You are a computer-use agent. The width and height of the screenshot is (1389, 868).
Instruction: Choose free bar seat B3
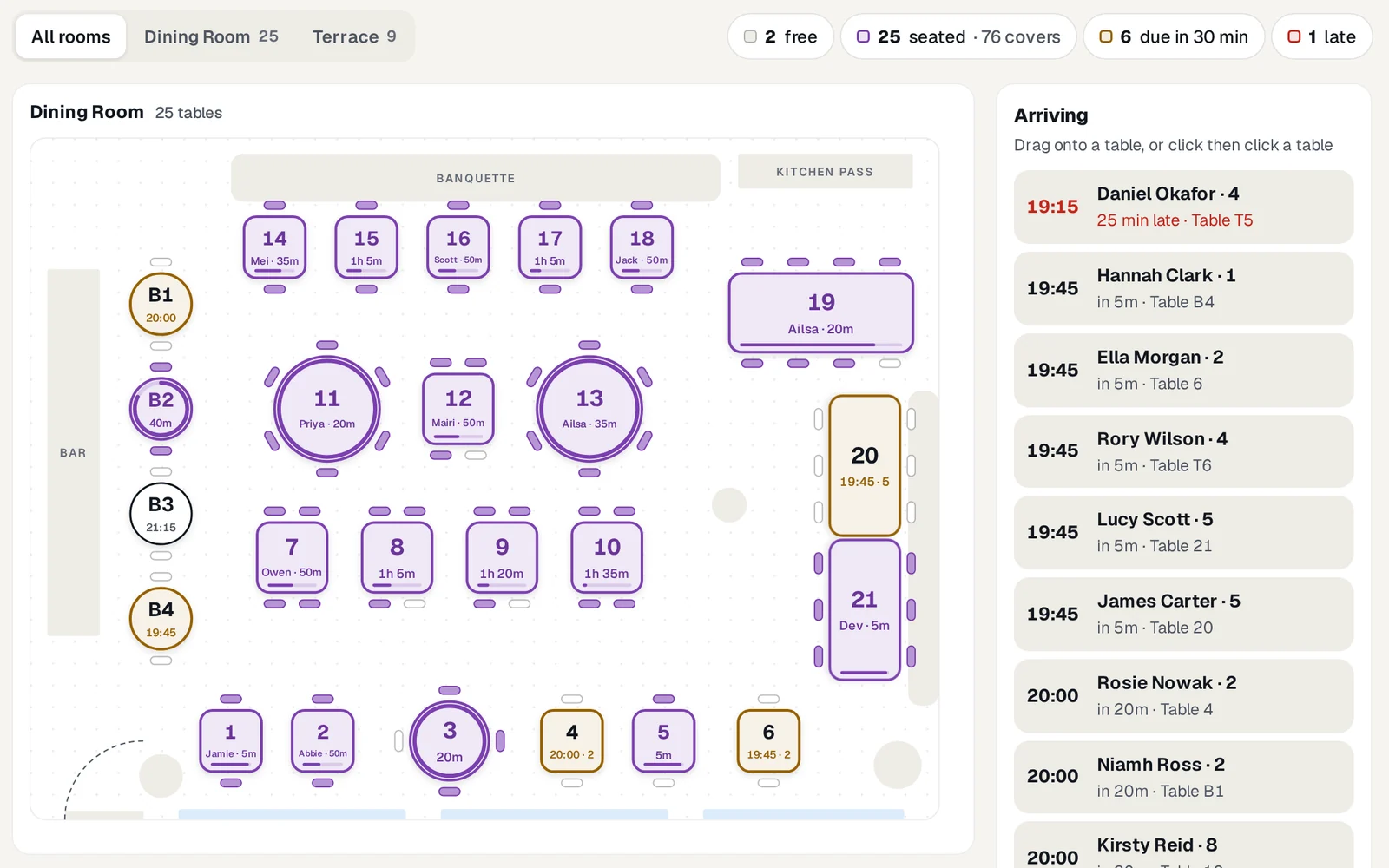click(161, 514)
